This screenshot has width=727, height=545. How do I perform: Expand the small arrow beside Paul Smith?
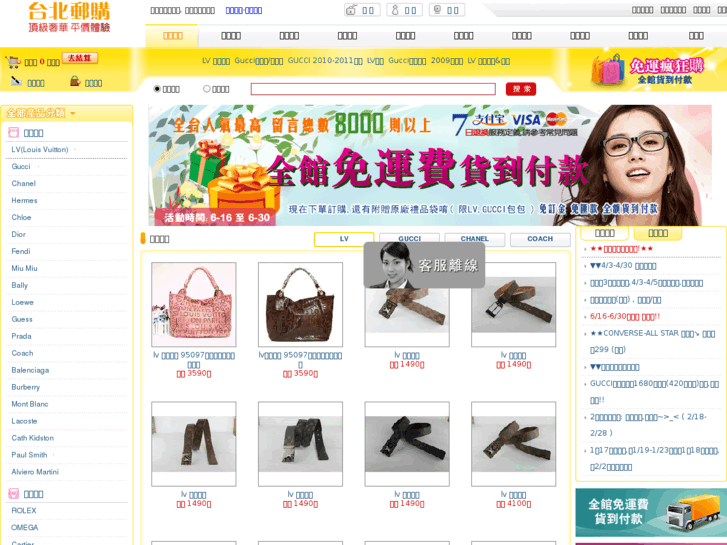[54, 455]
